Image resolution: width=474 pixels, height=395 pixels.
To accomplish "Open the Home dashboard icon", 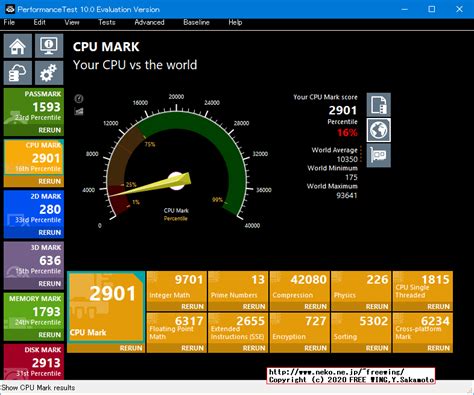I will click(18, 46).
